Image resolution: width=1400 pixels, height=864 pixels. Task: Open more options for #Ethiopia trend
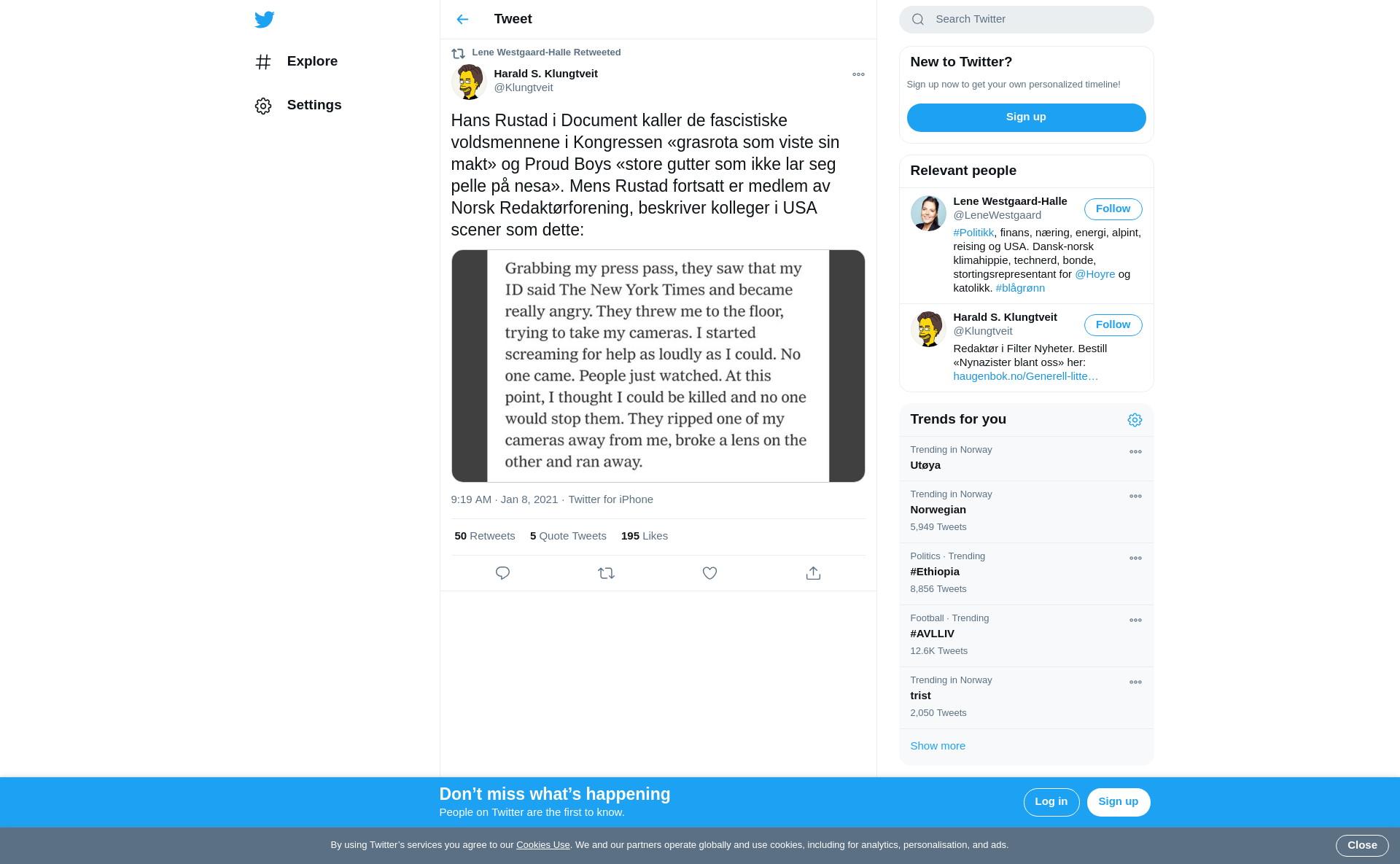pyautogui.click(x=1135, y=559)
